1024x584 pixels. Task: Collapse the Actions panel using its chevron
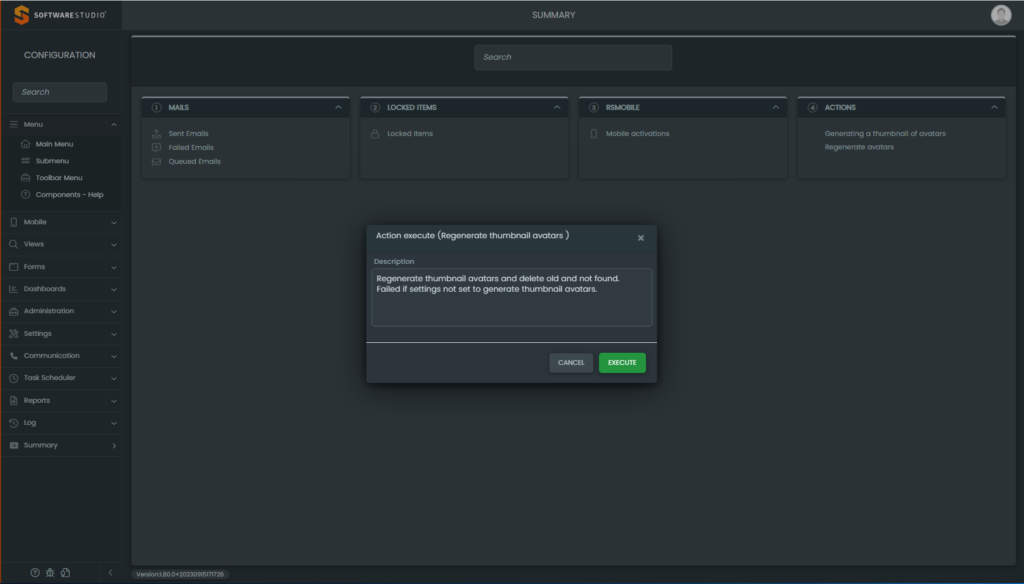coord(994,107)
